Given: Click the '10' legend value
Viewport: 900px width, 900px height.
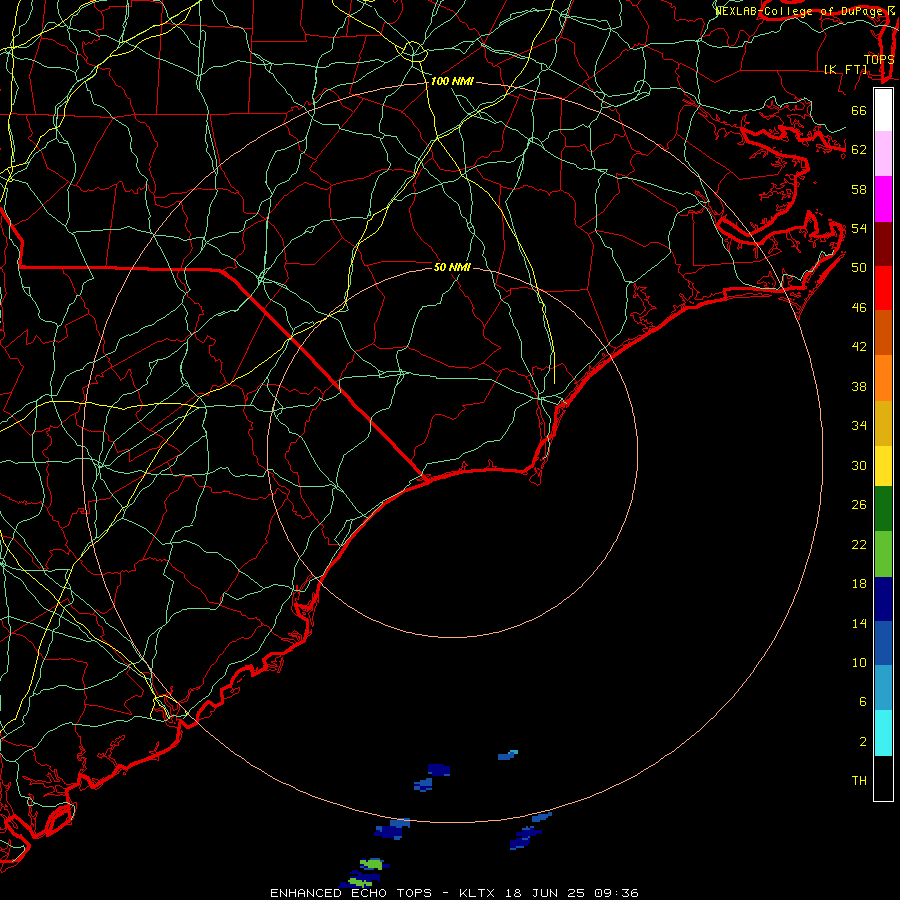Looking at the screenshot, I should 859,663.
